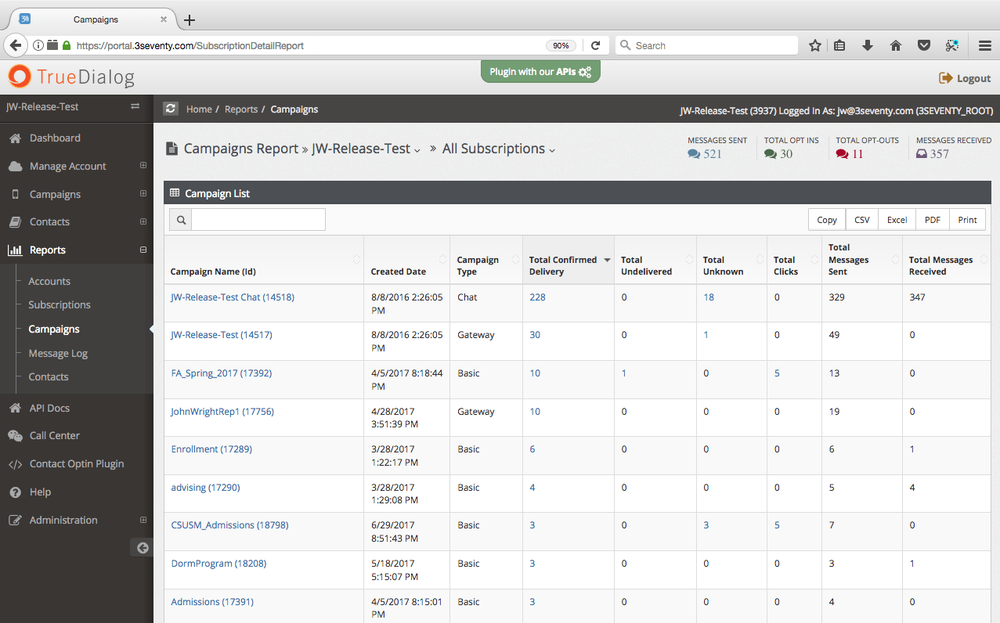Open JW-Release-Test Chat (14518) campaign
The width and height of the screenshot is (1000, 623).
coord(232,297)
